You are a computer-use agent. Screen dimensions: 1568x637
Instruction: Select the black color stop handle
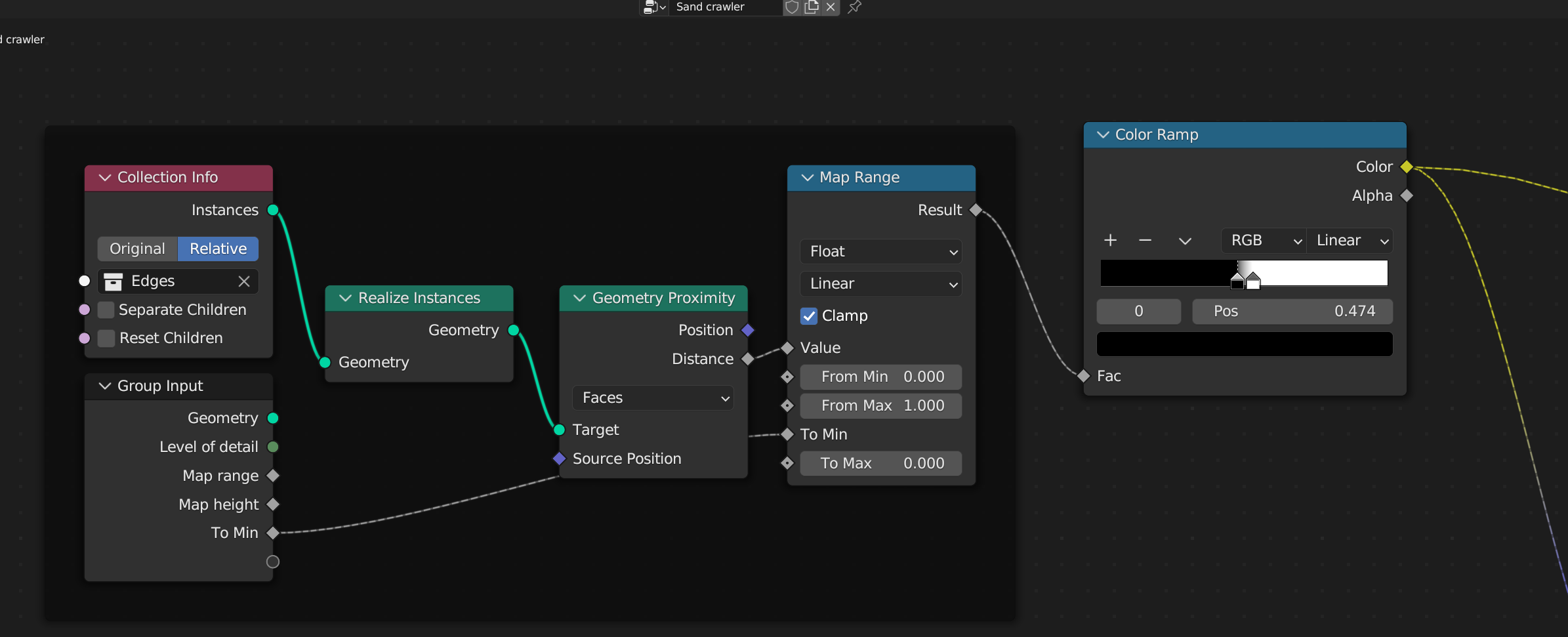pyautogui.click(x=1237, y=281)
